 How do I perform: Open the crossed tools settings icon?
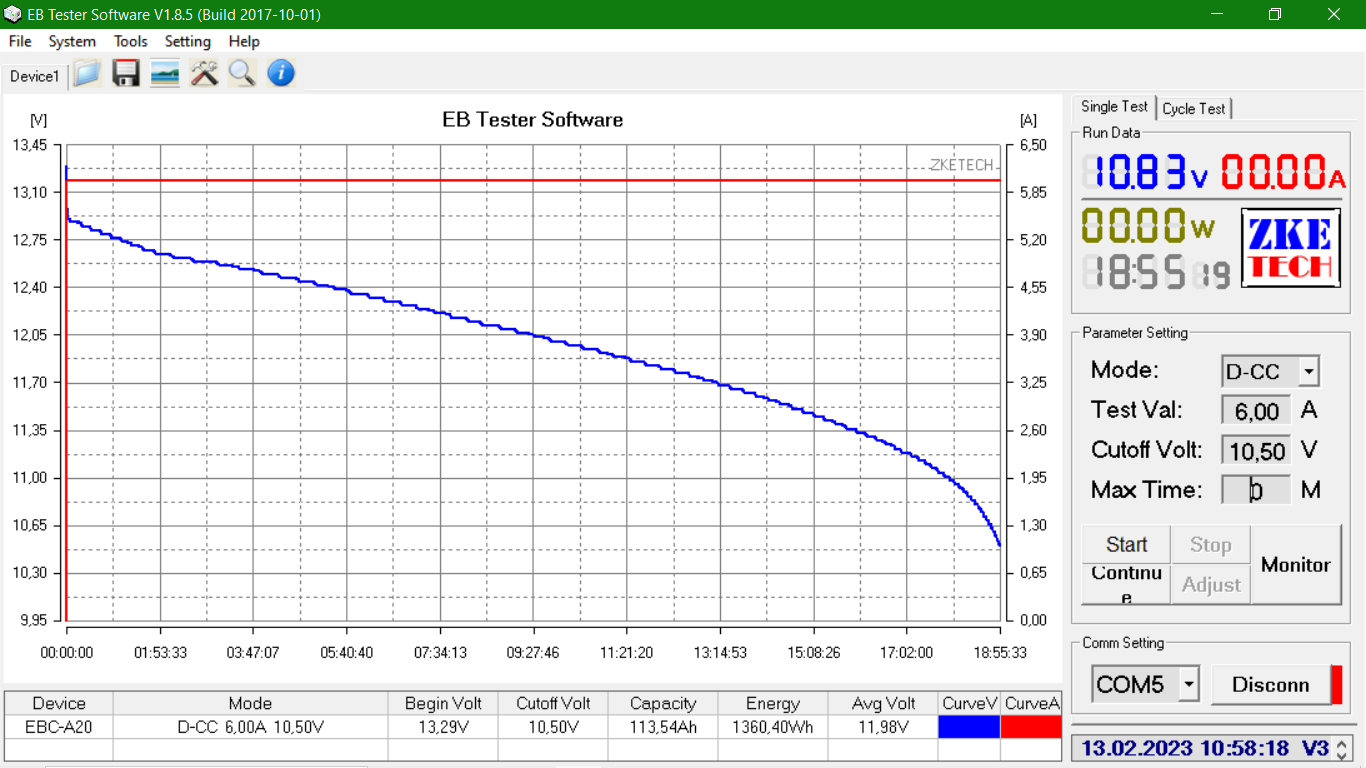(x=204, y=73)
